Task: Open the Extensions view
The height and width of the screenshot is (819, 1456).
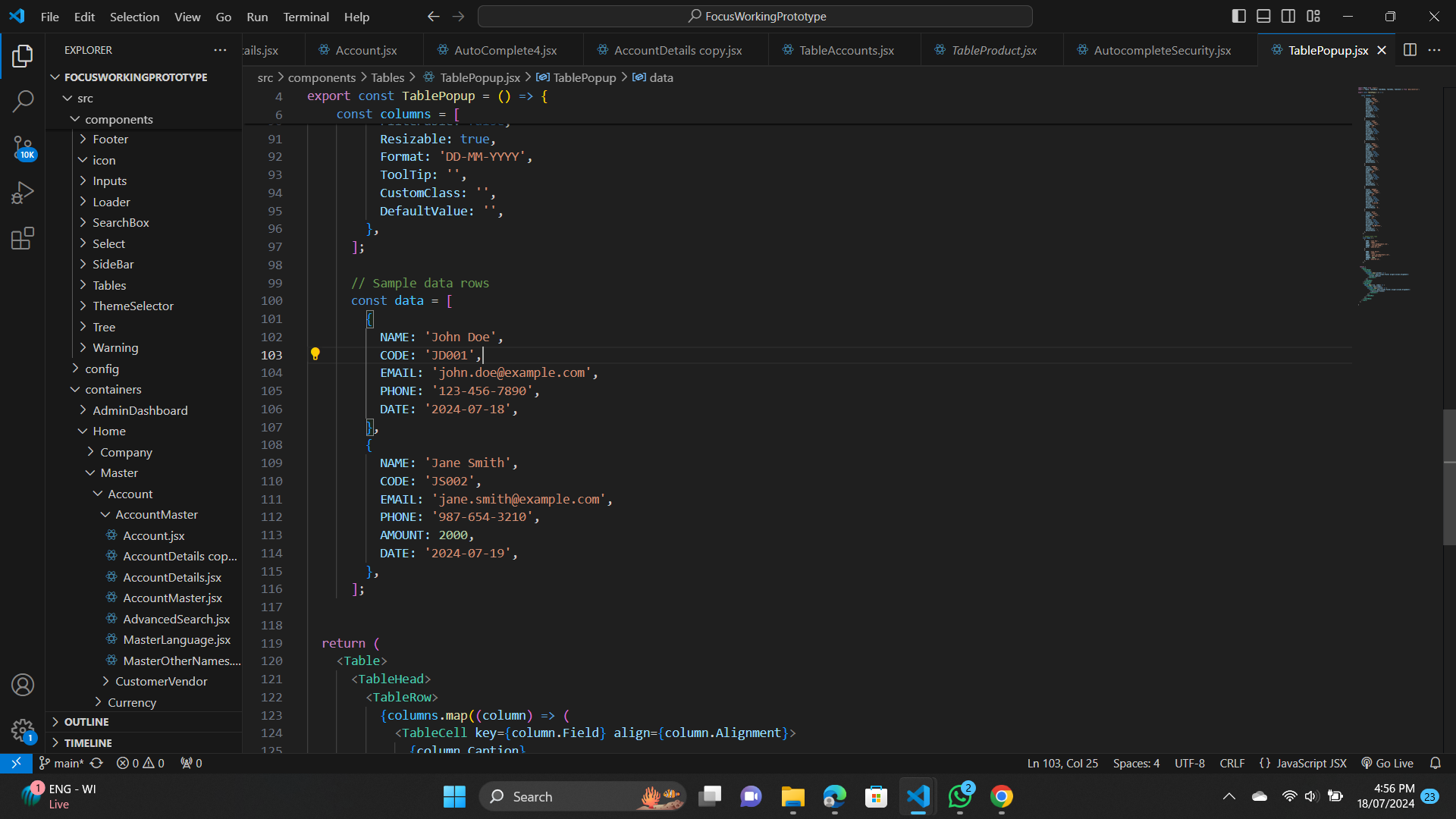Action: pos(23,239)
